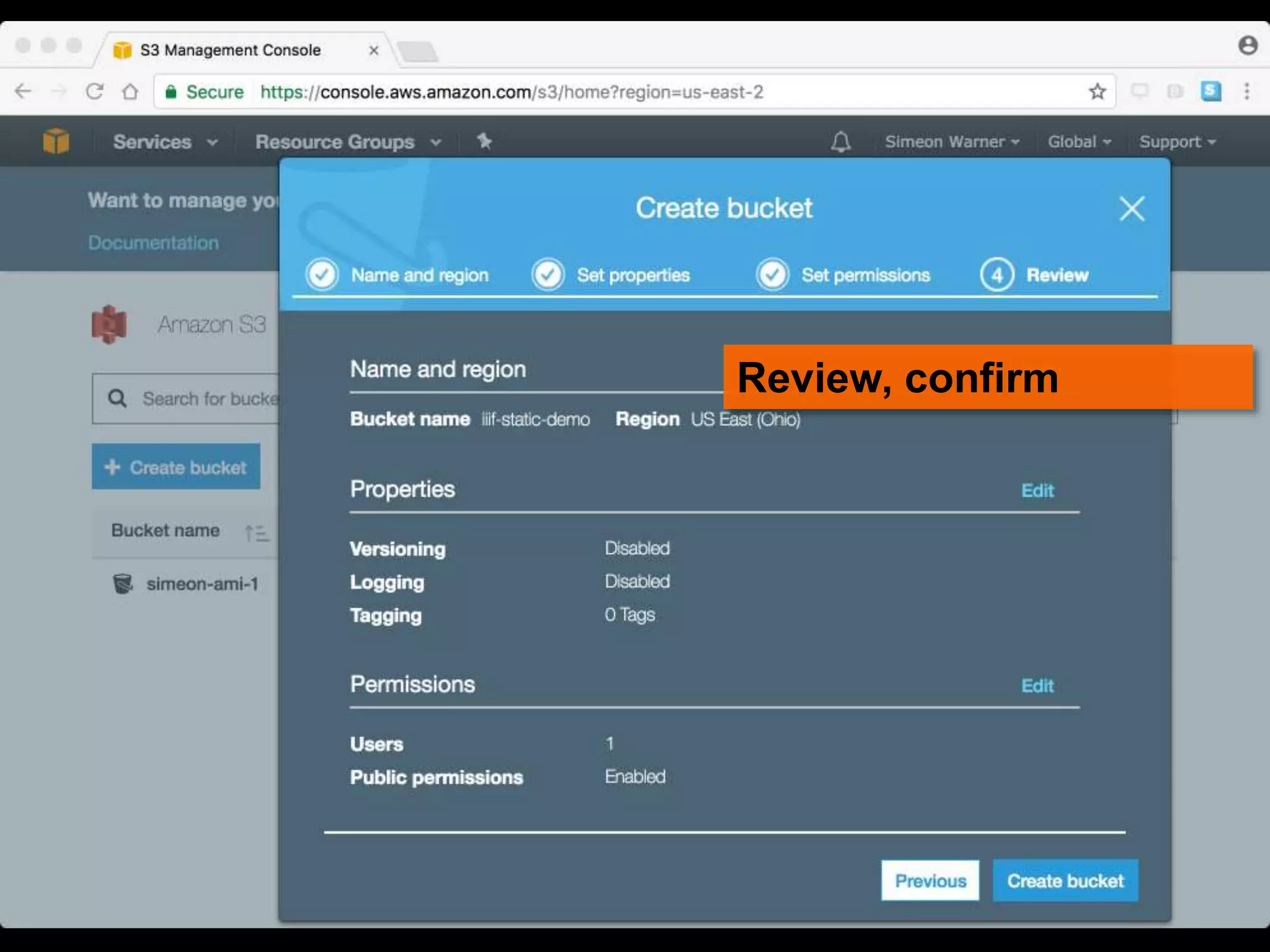Confirm with the dialog's Create bucket button

point(1065,880)
